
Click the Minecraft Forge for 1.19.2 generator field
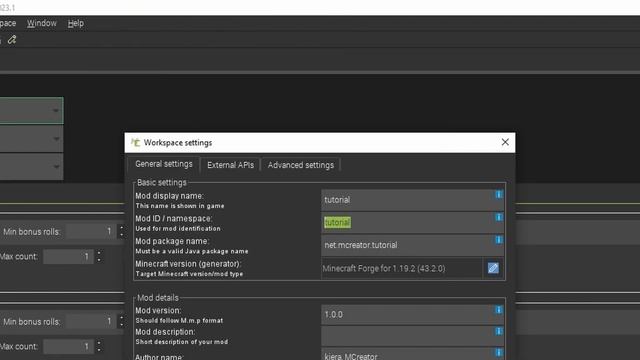pos(402,268)
